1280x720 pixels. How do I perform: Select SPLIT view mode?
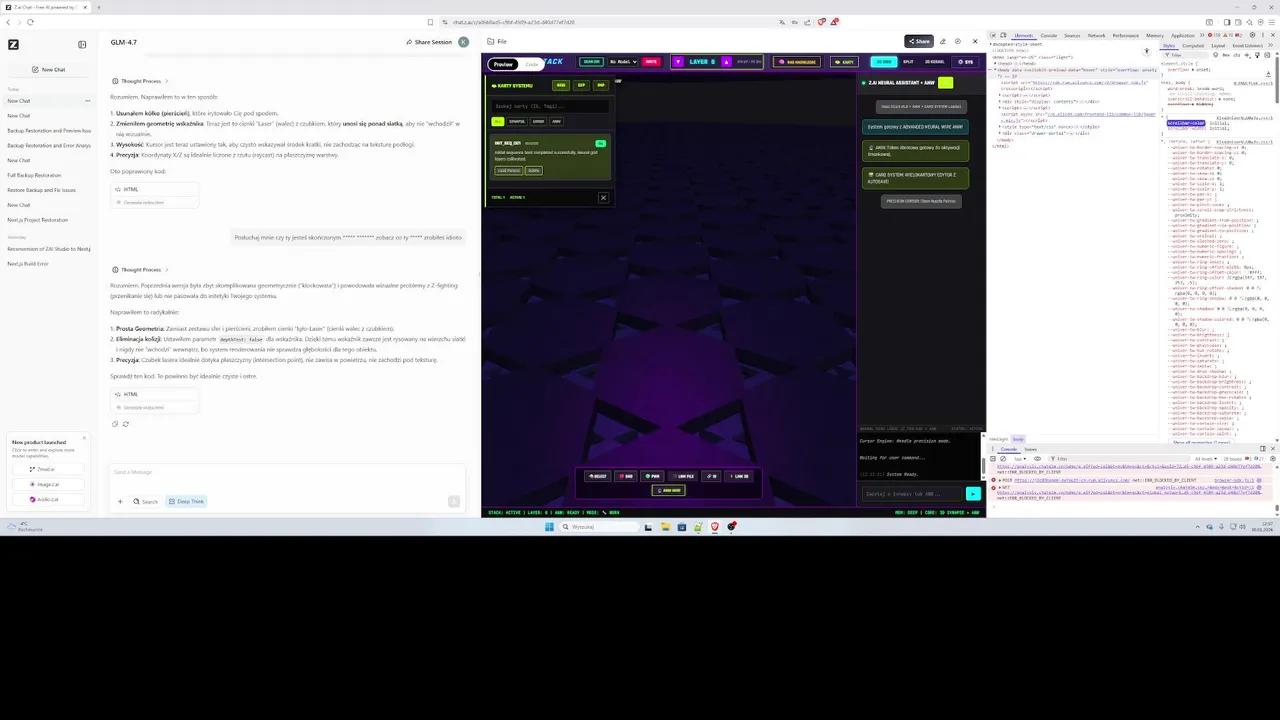pos(908,62)
